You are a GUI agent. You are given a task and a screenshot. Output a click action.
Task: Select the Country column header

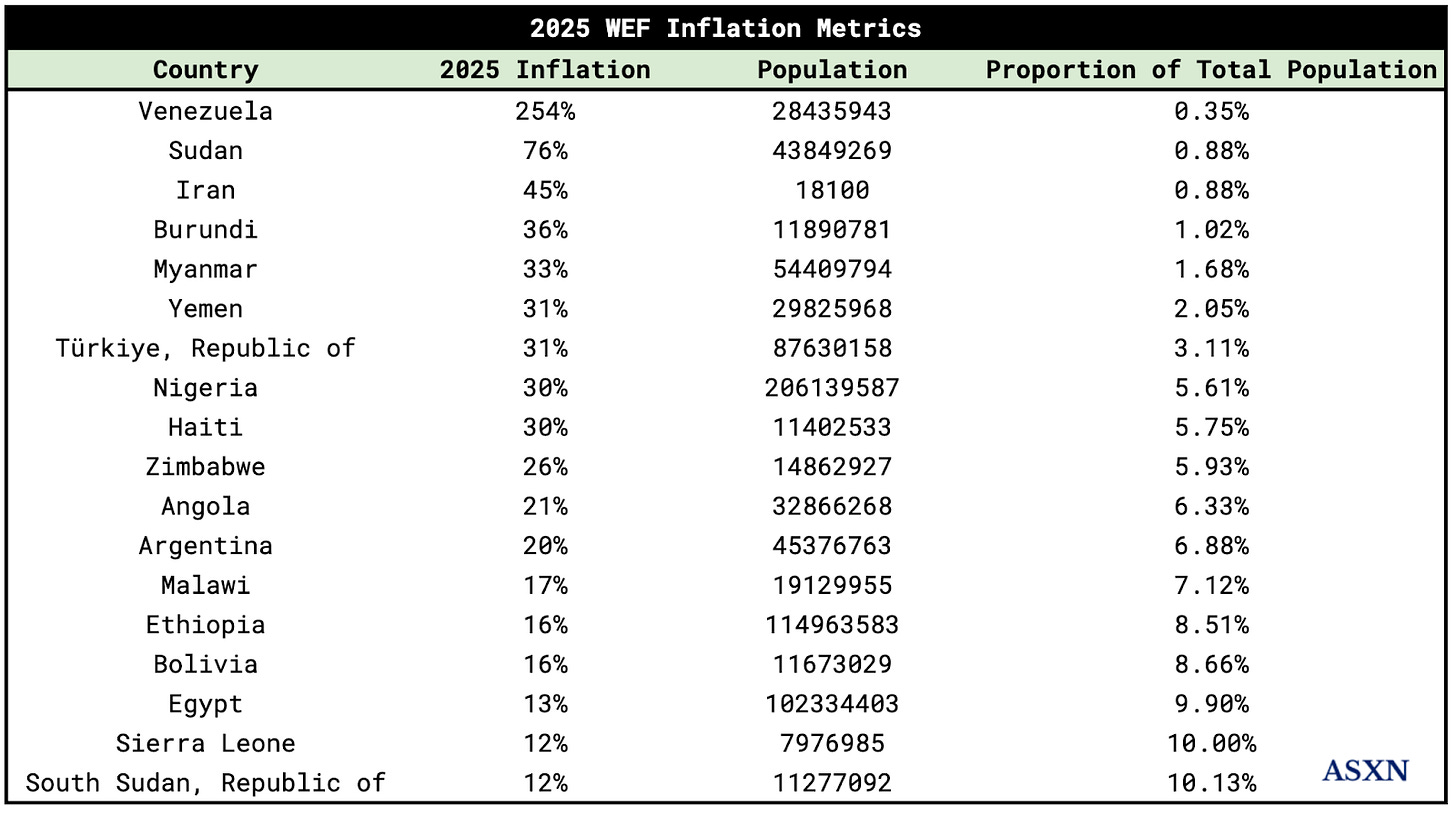pyautogui.click(x=205, y=70)
